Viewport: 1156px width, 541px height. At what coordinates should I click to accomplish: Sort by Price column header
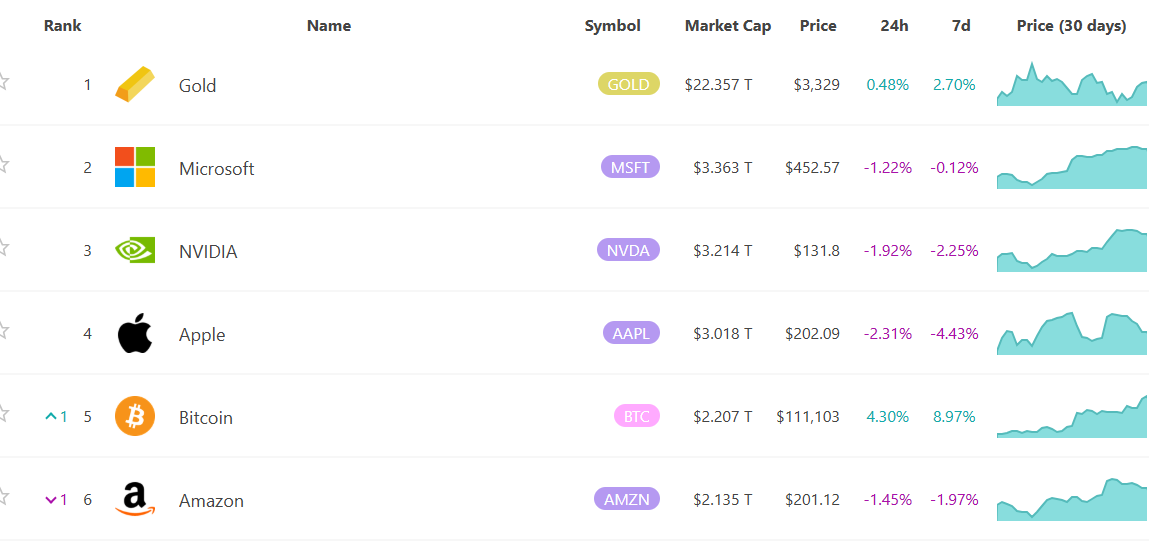817,26
